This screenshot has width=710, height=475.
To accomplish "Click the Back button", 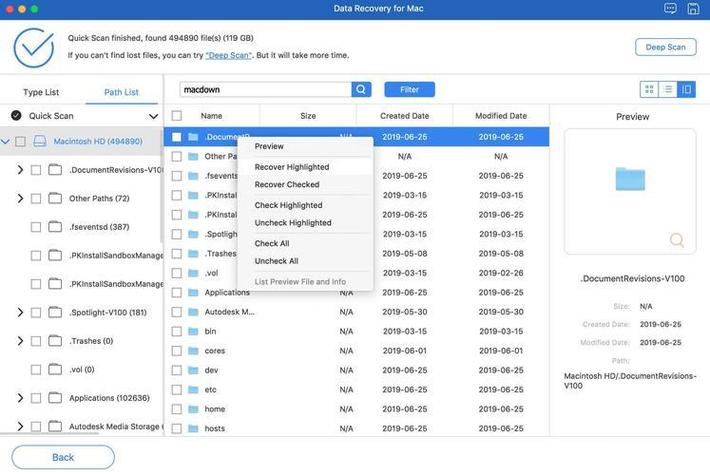I will [x=63, y=457].
